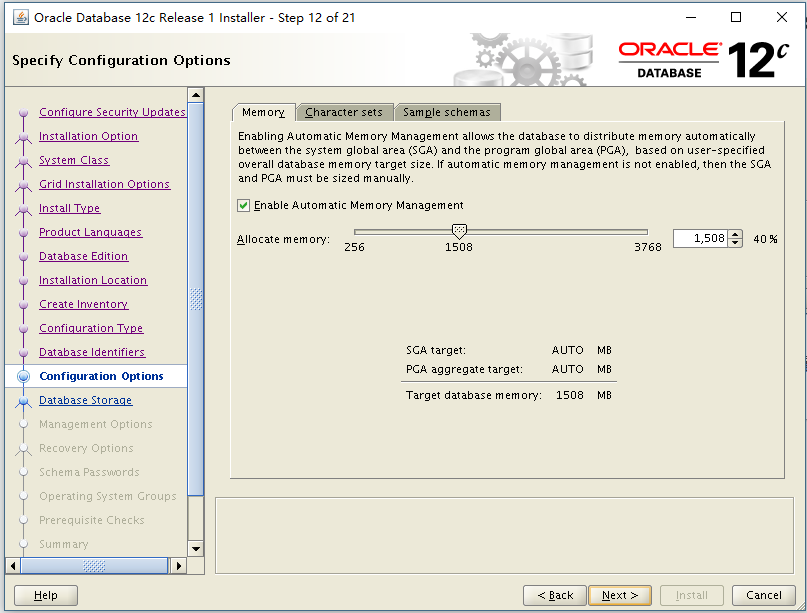The height and width of the screenshot is (613, 807).
Task: Click the Cancel button
Action: (764, 596)
